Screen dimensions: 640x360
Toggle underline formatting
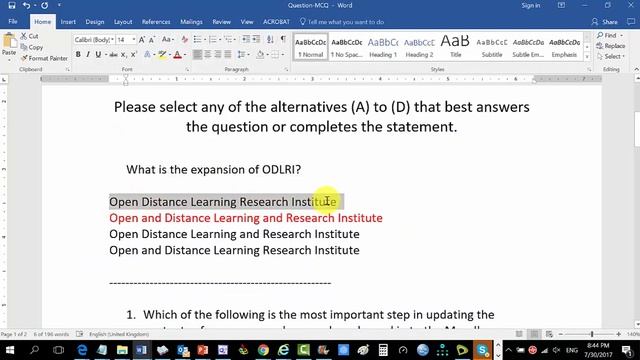click(x=98, y=54)
